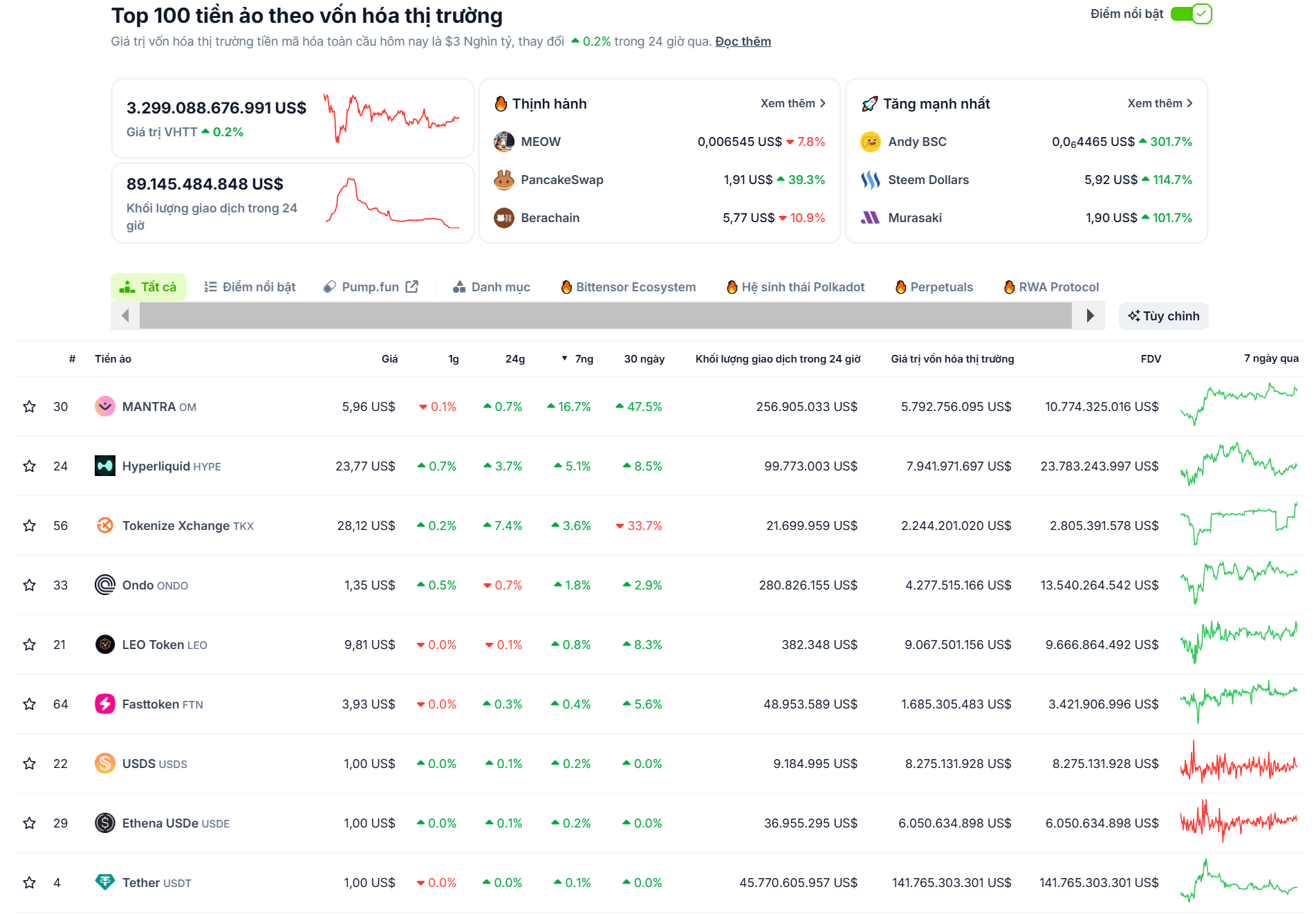1316x914 pixels.
Task: Open the Đọc thêm link
Action: 743,42
